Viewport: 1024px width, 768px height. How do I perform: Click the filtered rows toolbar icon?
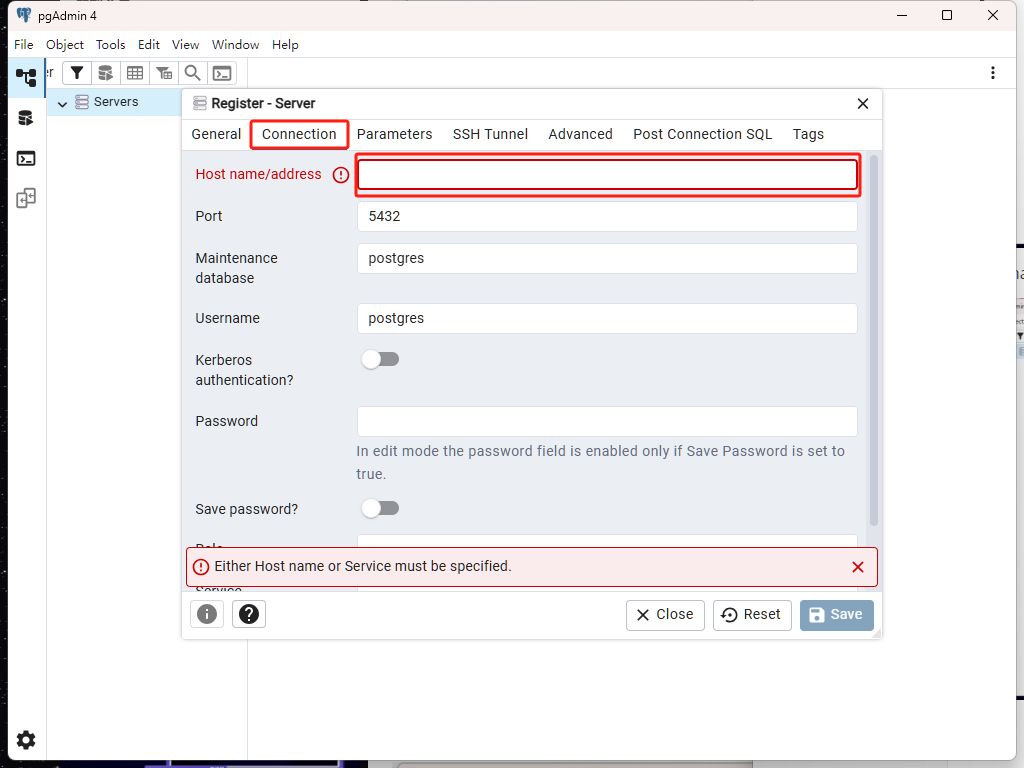coord(164,72)
